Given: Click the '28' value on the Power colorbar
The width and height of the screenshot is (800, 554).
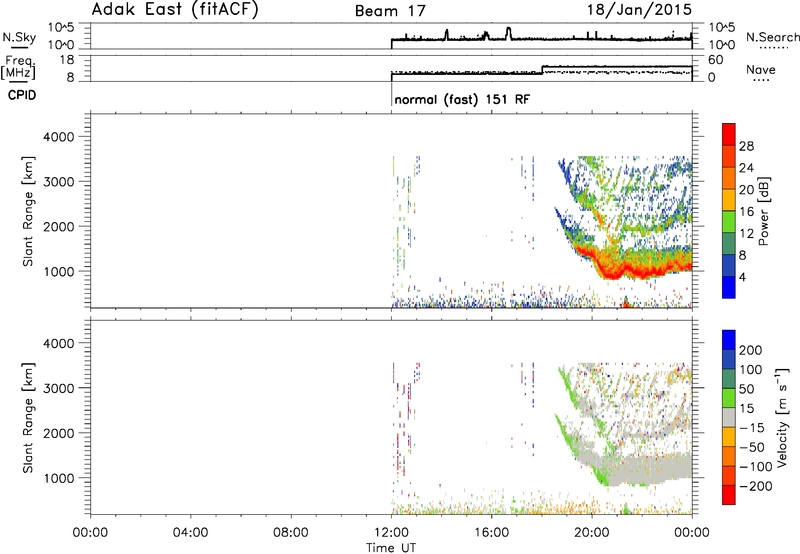Looking at the screenshot, I should (x=746, y=146).
